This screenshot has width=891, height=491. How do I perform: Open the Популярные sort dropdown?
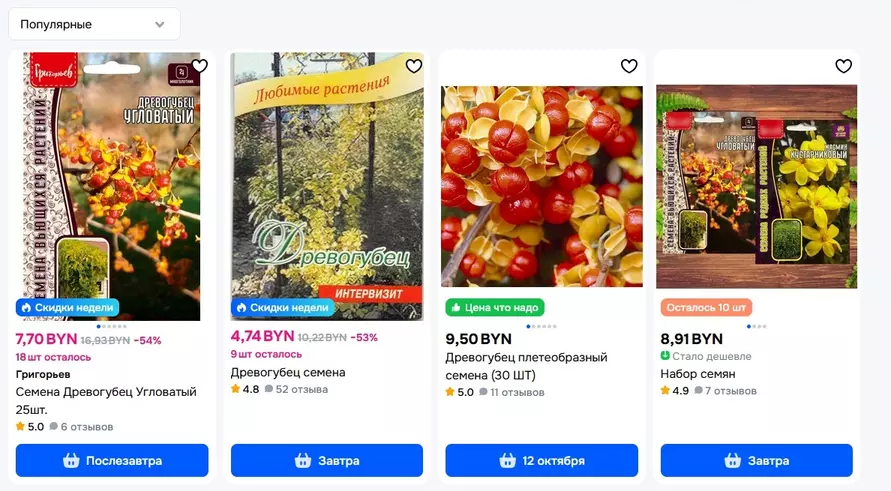pyautogui.click(x=93, y=24)
